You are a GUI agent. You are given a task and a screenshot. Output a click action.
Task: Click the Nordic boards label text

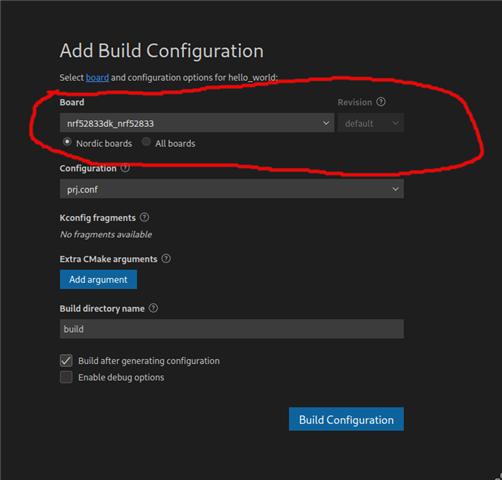[x=104, y=144]
